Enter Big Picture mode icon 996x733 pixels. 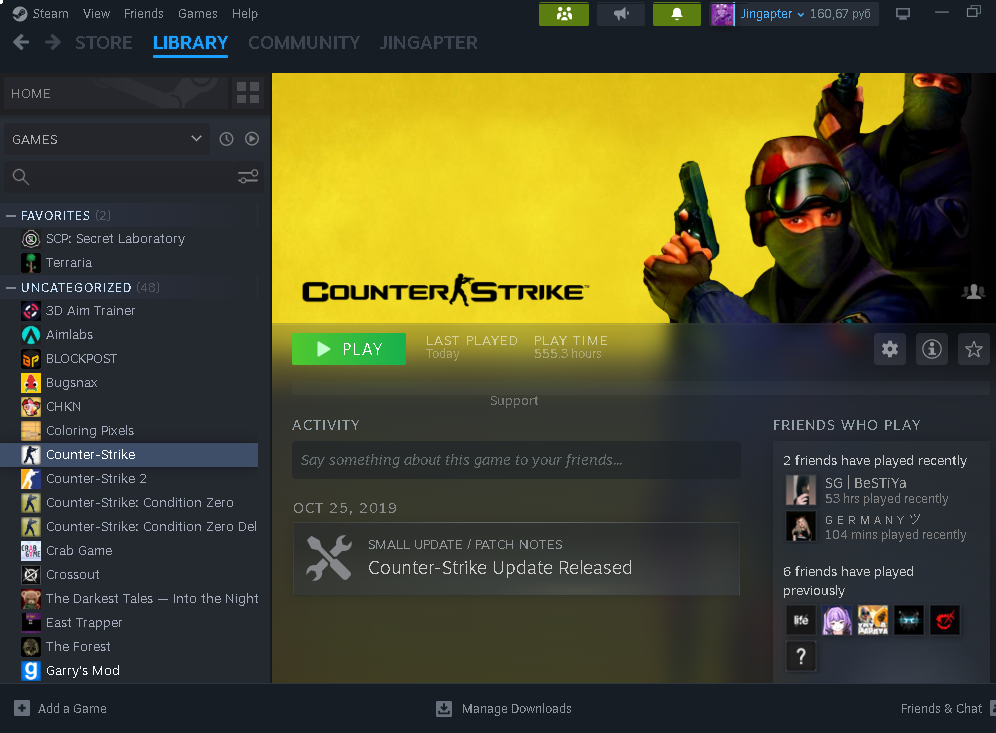point(903,14)
